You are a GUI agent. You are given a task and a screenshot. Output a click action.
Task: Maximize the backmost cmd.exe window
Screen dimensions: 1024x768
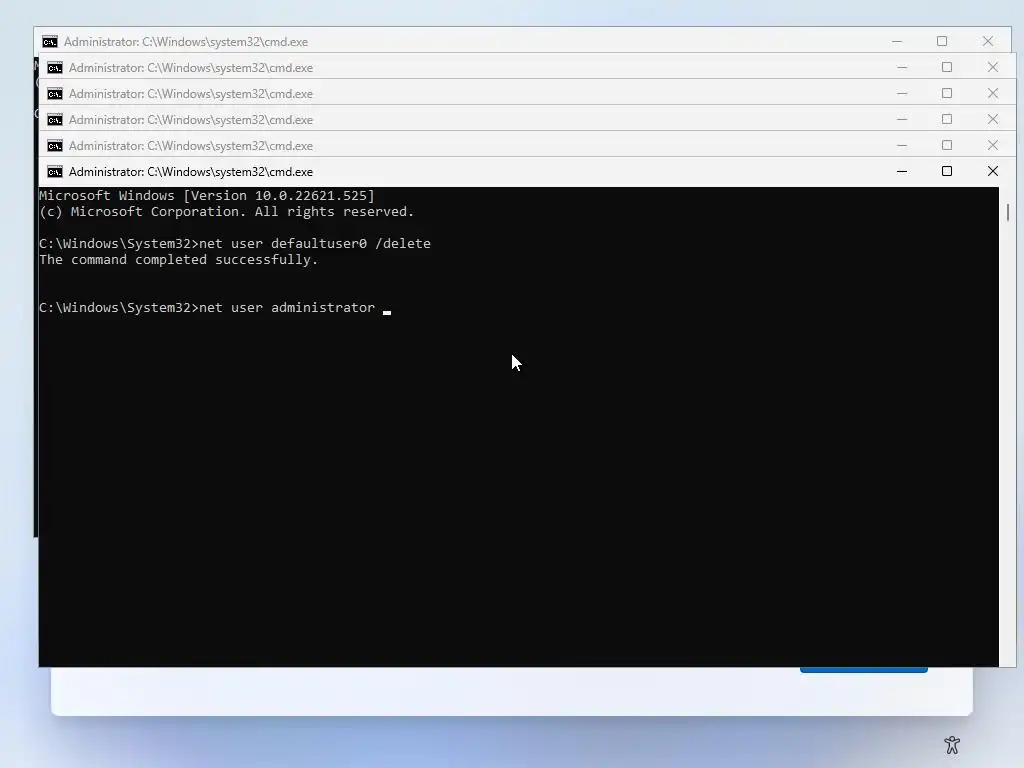942,41
